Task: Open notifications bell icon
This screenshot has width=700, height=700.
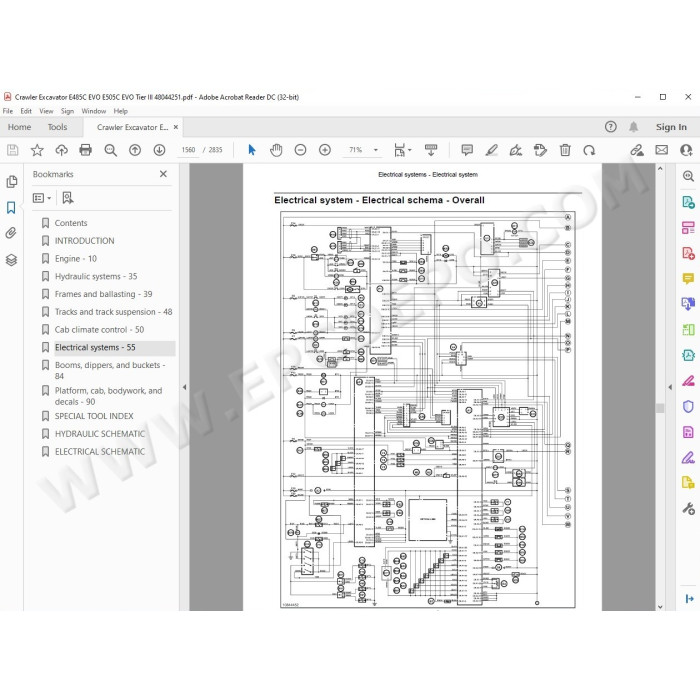Action: tap(633, 127)
